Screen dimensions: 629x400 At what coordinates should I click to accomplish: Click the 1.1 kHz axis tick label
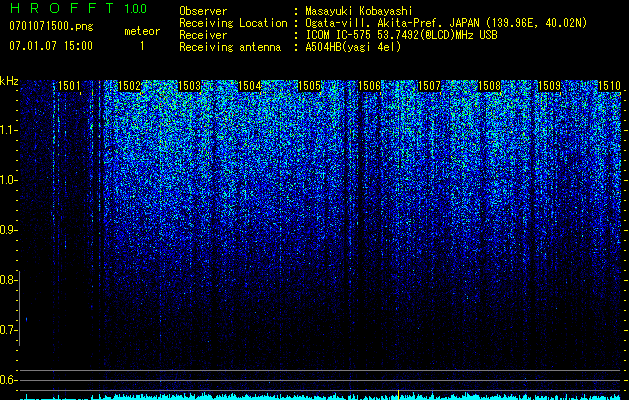point(9,130)
